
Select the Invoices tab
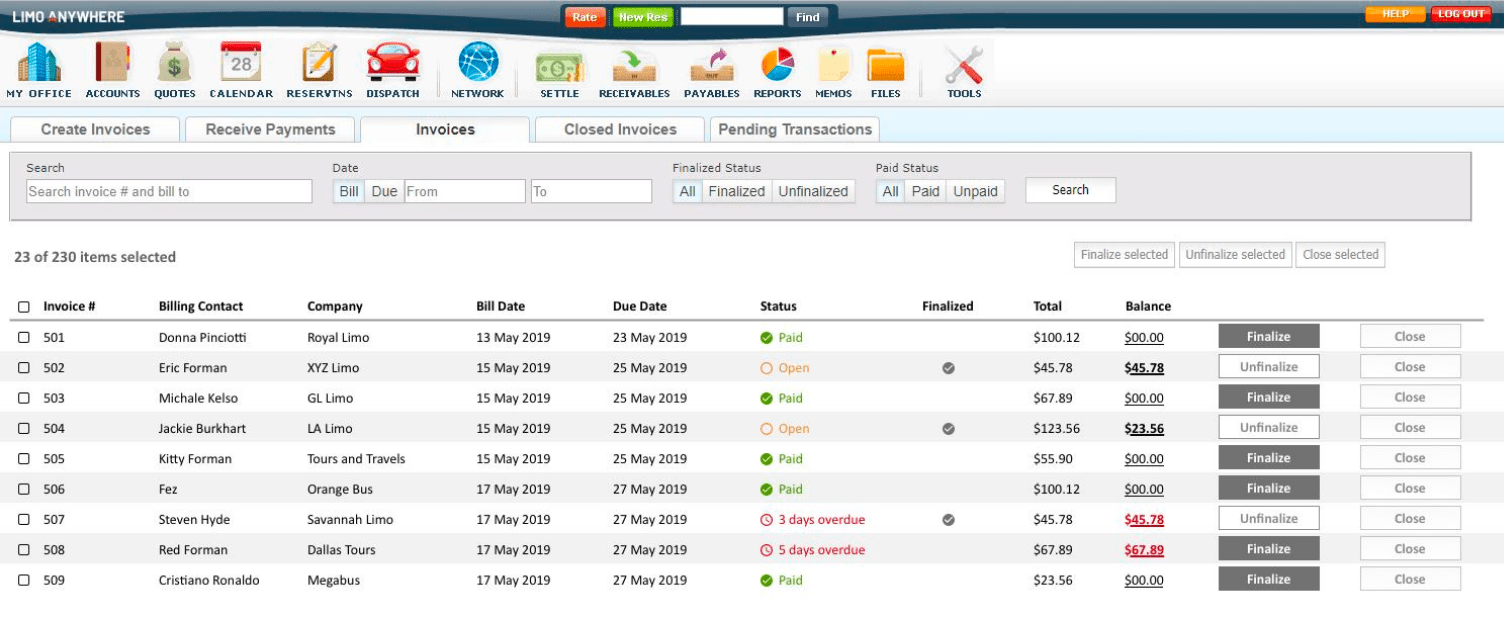[x=445, y=129]
